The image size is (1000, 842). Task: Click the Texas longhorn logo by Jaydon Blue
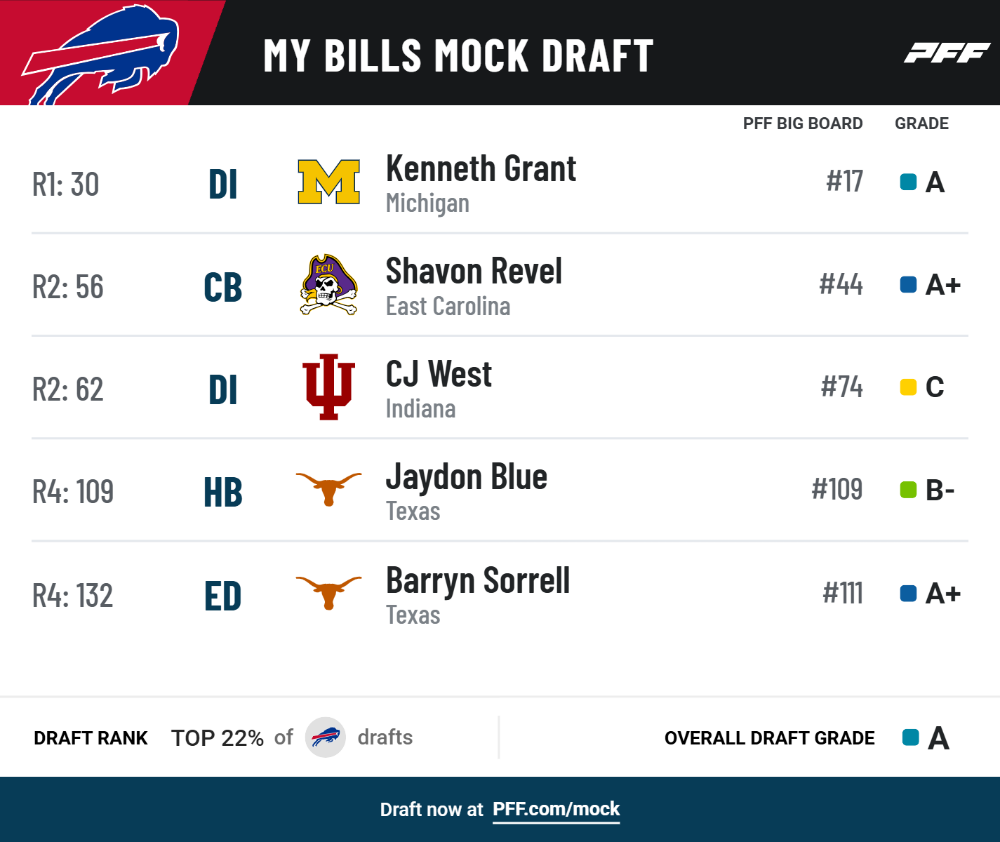pyautogui.click(x=328, y=489)
